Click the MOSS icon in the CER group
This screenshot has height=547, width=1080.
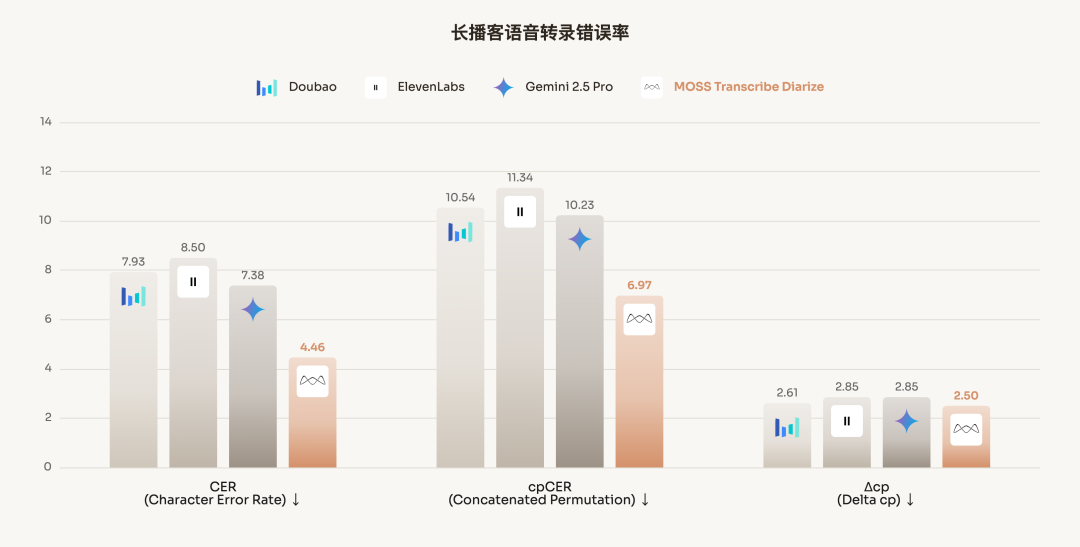(x=313, y=381)
